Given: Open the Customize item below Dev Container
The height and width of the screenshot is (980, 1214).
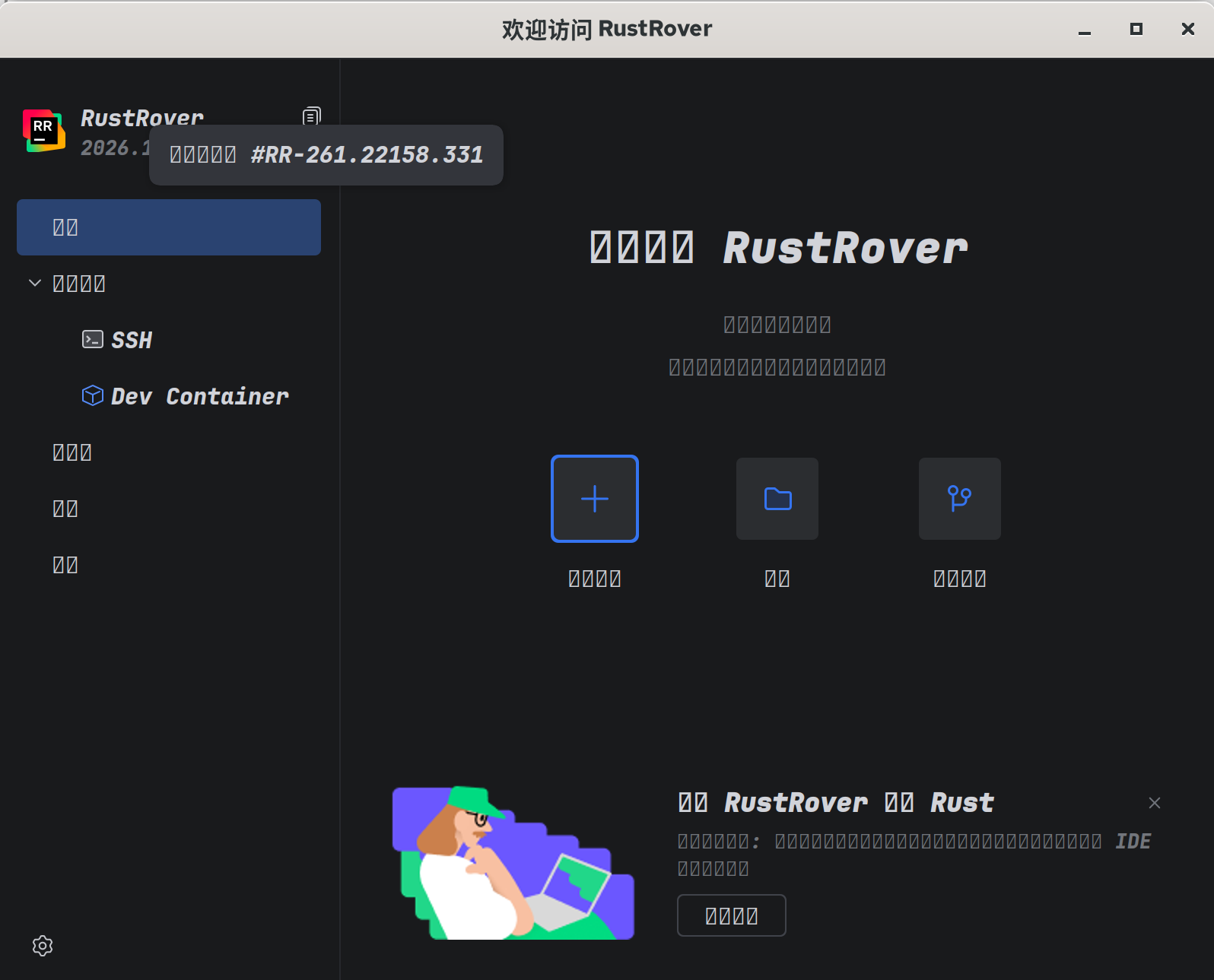Looking at the screenshot, I should coord(72,452).
